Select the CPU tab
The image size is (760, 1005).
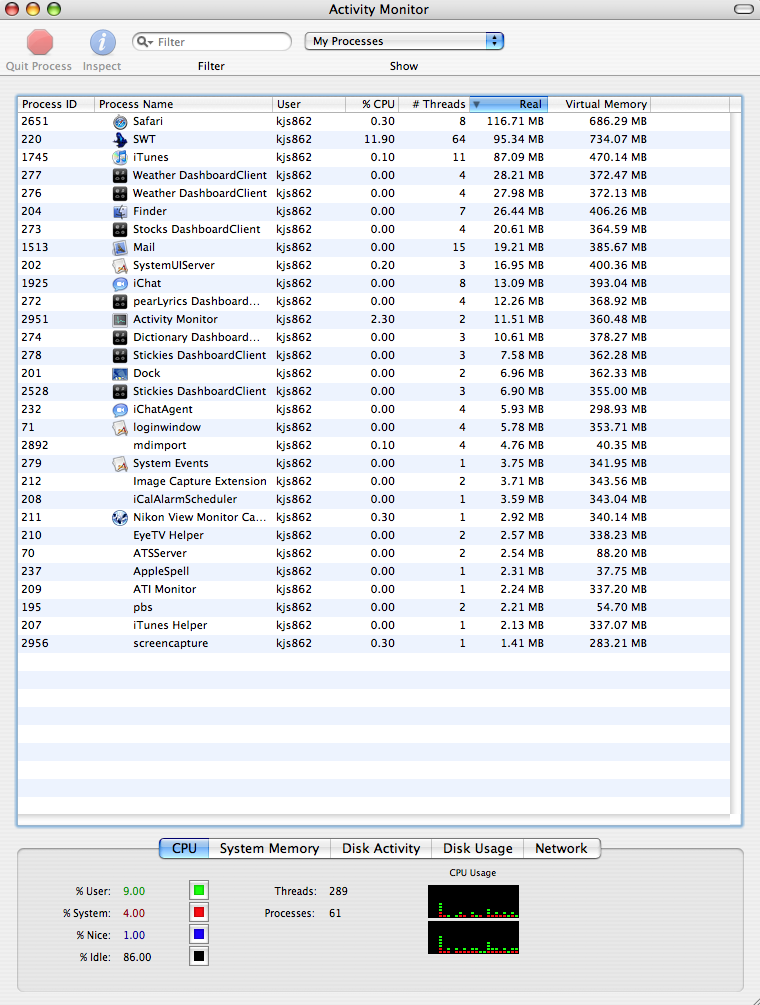185,848
